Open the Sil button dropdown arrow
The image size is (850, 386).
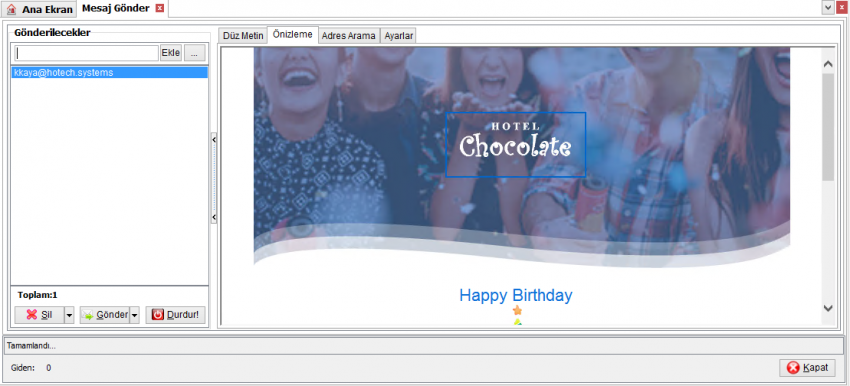[69, 315]
